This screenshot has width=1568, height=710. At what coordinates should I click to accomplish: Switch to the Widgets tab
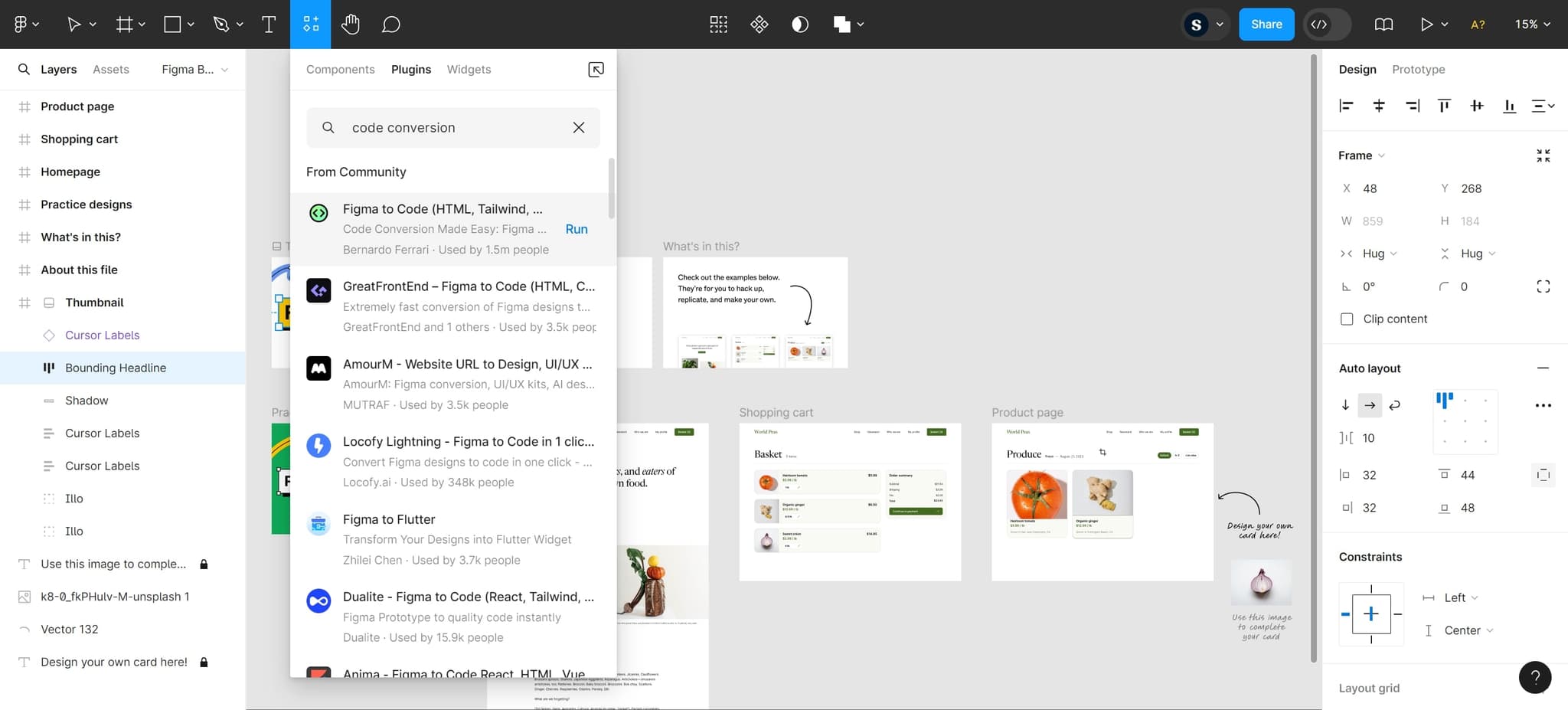[469, 70]
